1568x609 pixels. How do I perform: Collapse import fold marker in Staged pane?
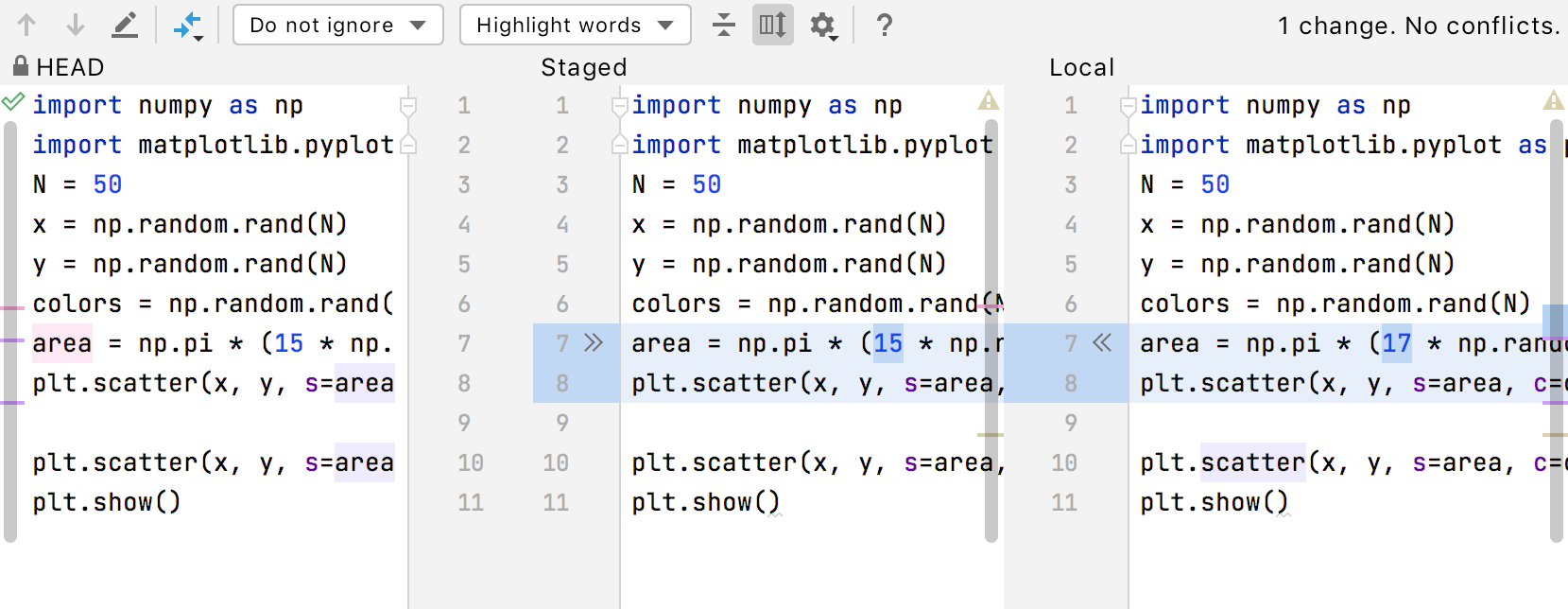pos(620,106)
